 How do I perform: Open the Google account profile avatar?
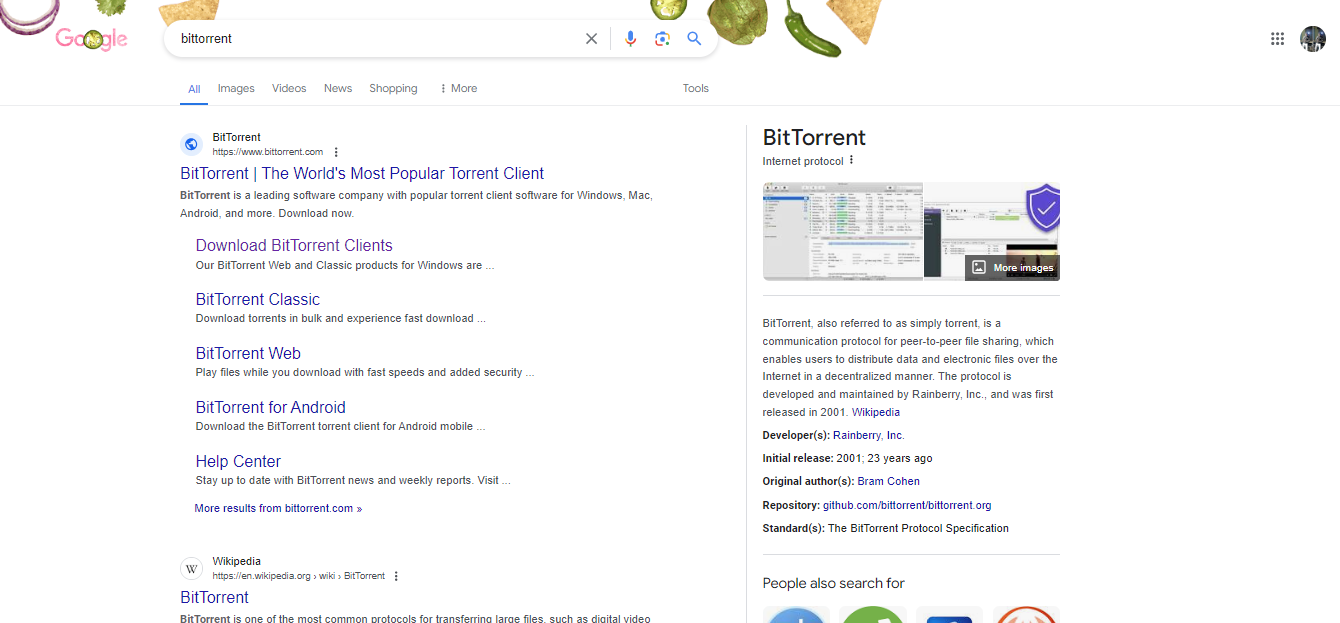coord(1312,39)
